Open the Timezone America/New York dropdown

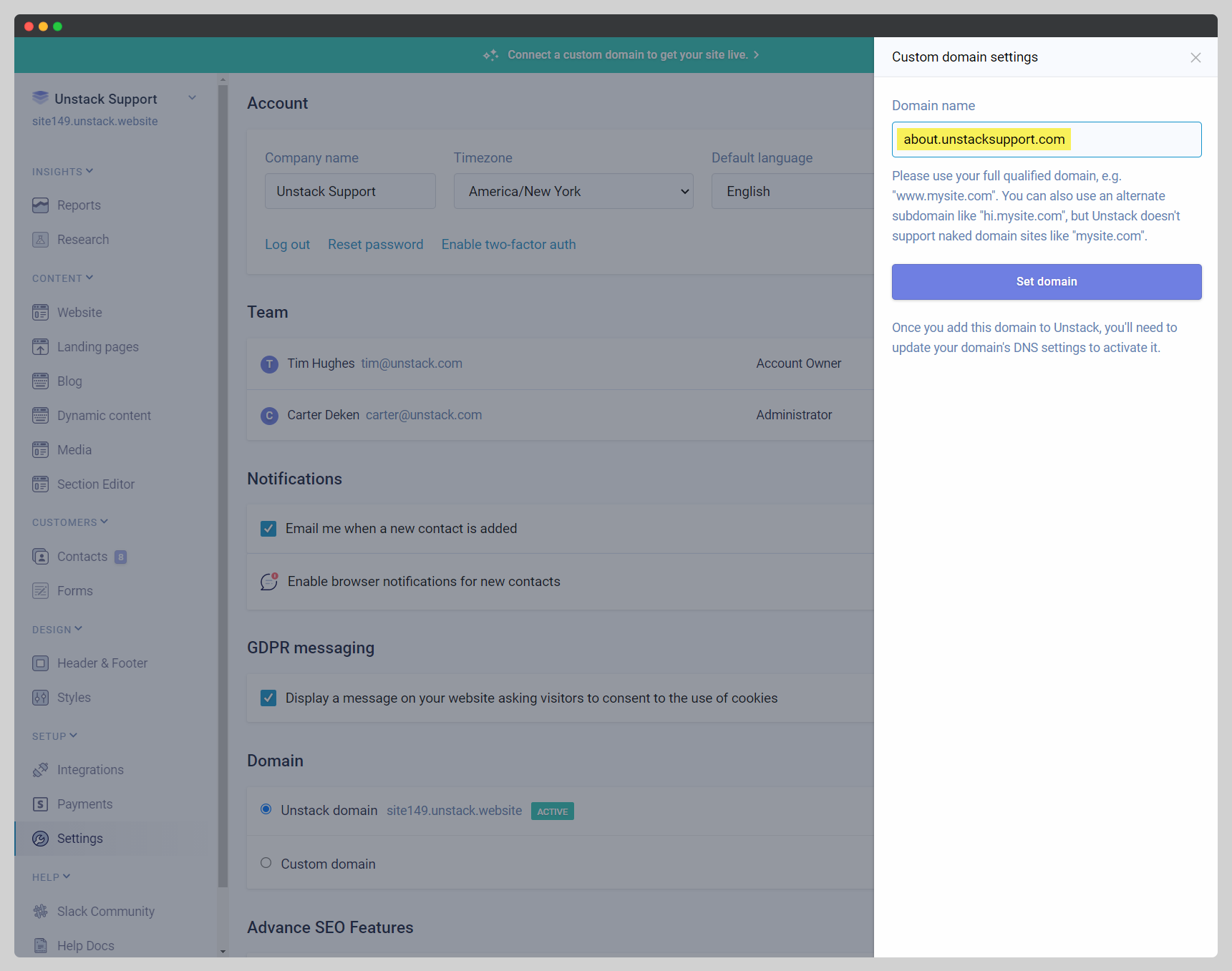573,191
